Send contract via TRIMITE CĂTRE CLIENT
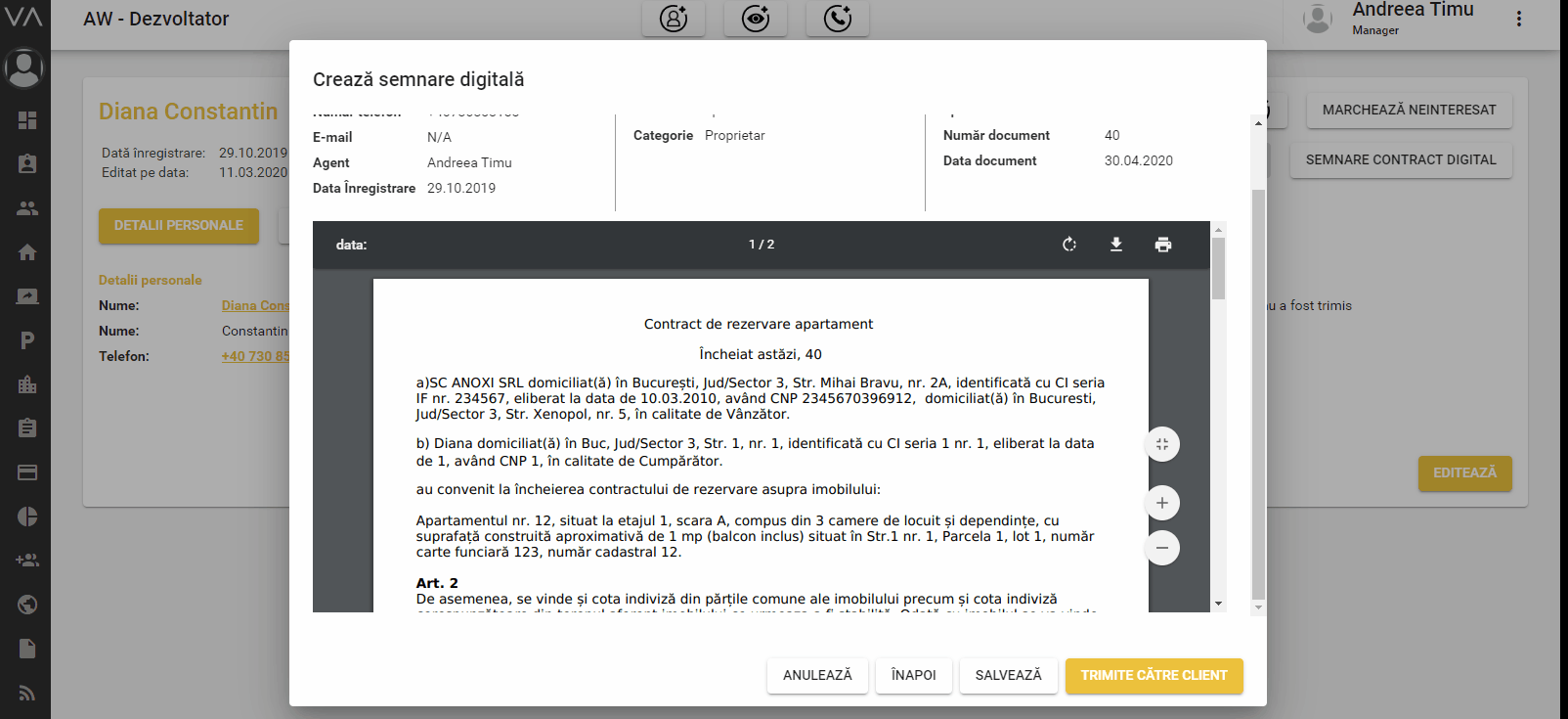The height and width of the screenshot is (719, 1568). point(1154,675)
